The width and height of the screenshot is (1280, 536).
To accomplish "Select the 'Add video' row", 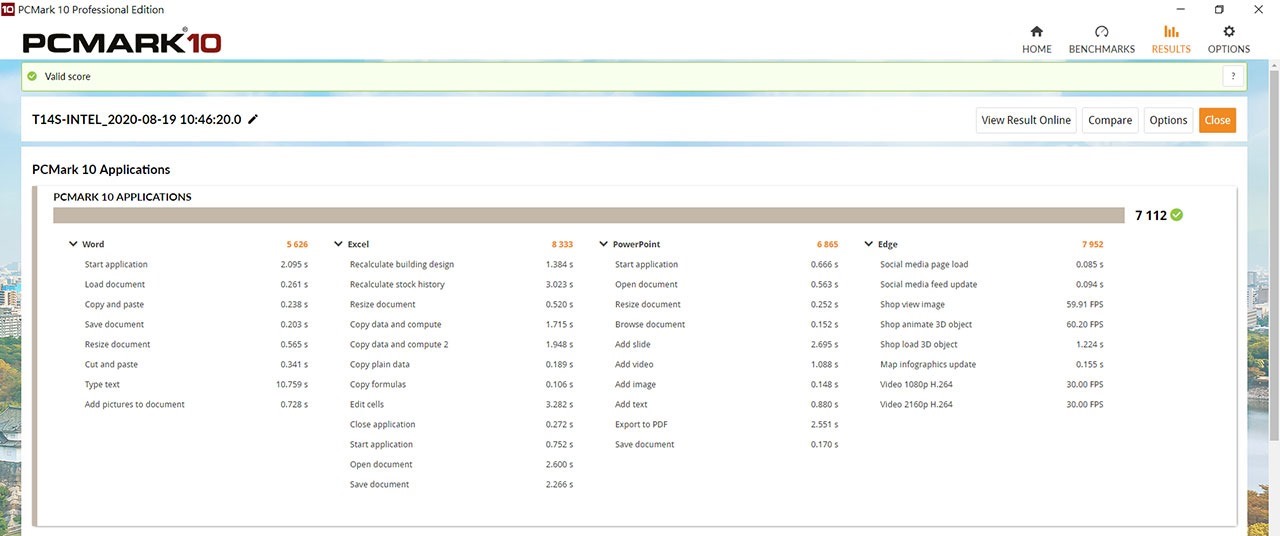I will tap(726, 365).
